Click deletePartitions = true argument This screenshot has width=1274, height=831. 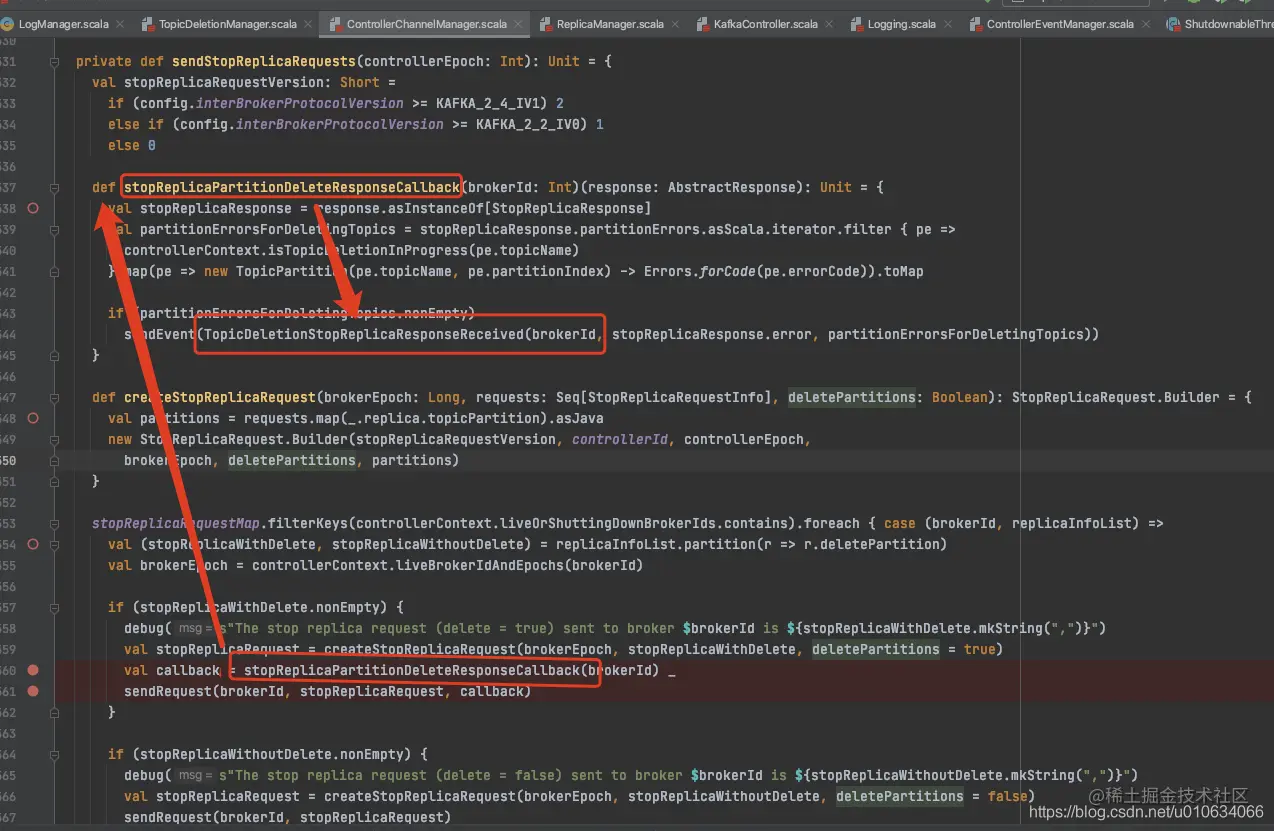(x=903, y=650)
